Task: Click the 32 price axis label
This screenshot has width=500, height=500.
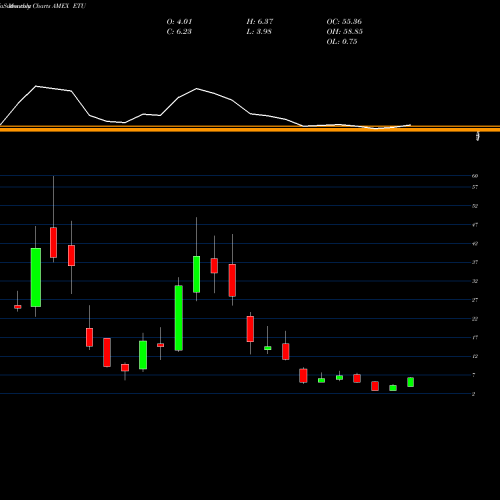Action: [475, 281]
